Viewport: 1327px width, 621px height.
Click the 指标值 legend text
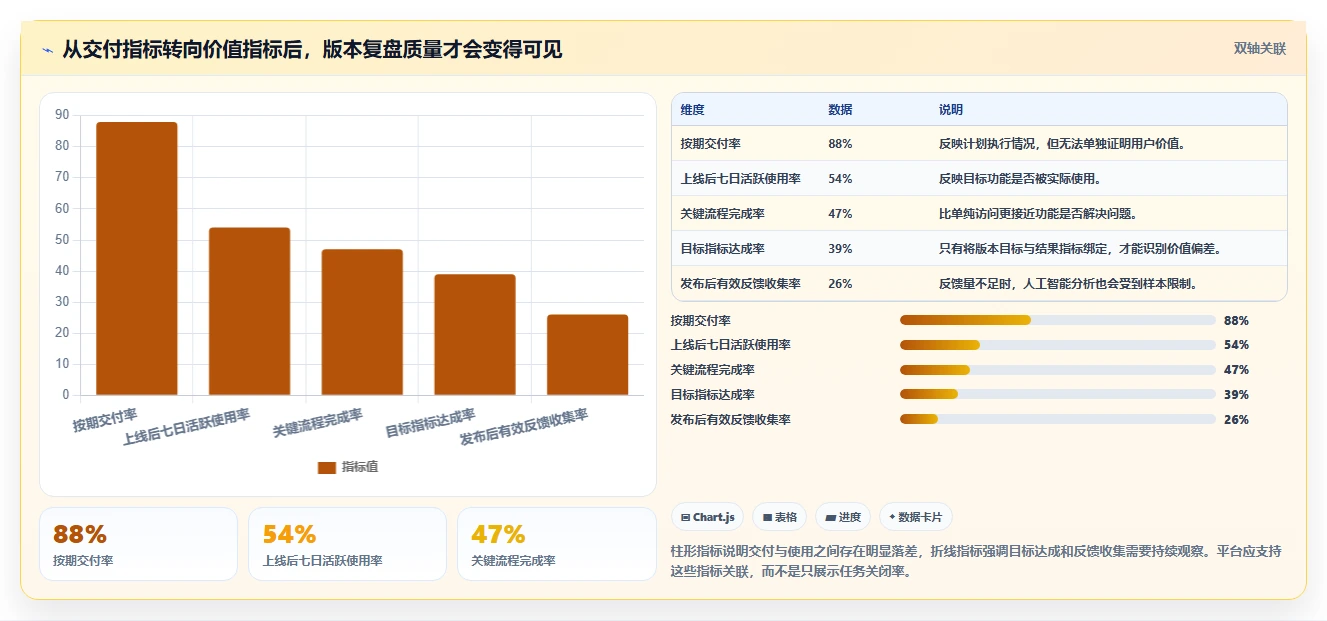coord(360,467)
